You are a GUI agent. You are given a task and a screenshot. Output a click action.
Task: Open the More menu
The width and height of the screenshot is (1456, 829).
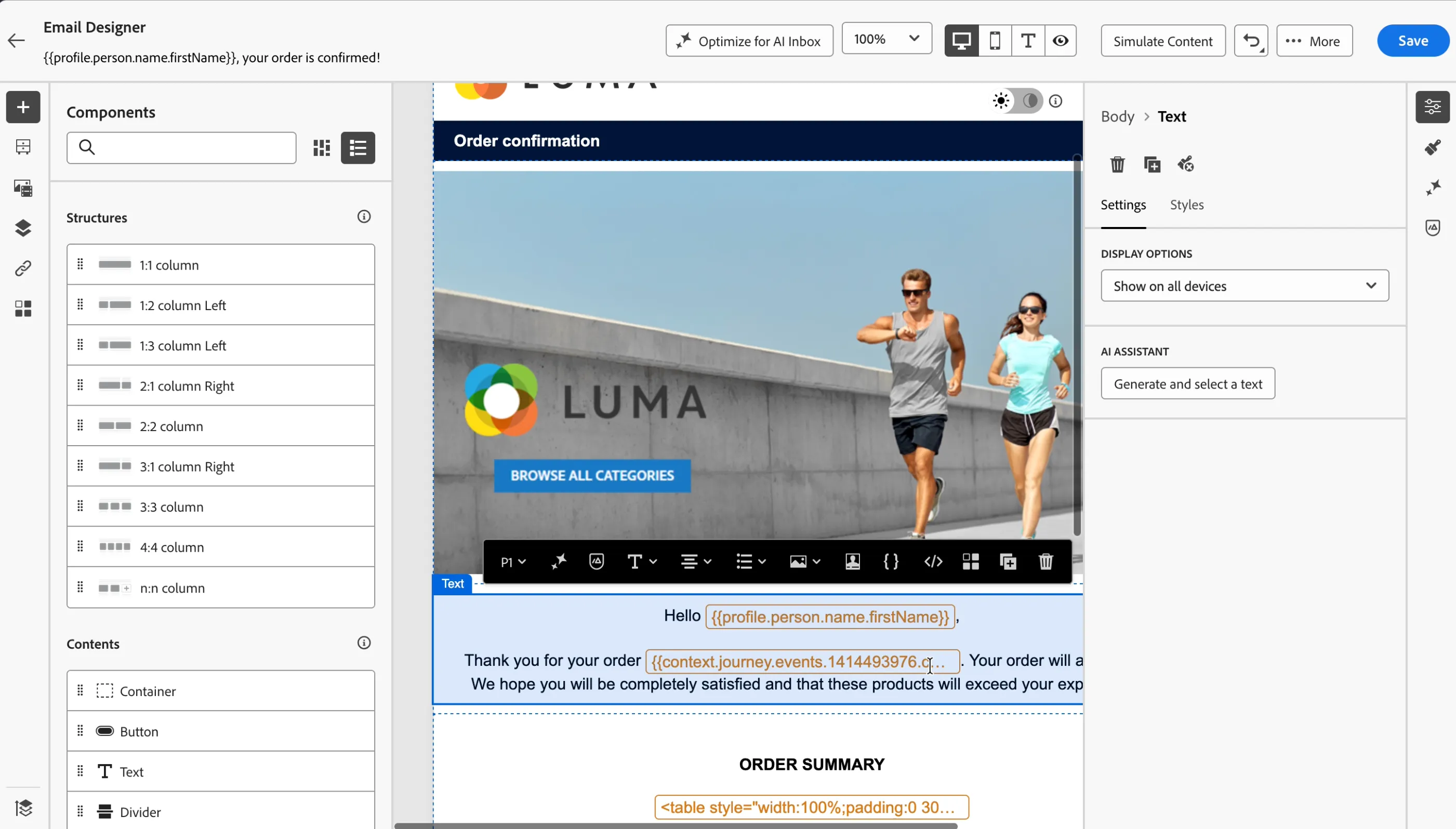1314,41
